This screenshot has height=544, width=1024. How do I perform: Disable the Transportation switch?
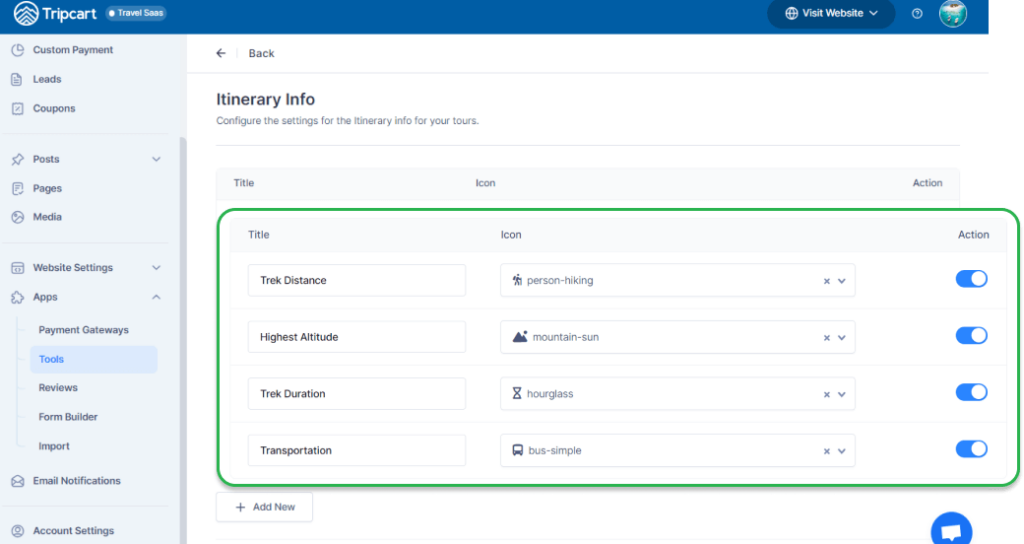coord(972,449)
